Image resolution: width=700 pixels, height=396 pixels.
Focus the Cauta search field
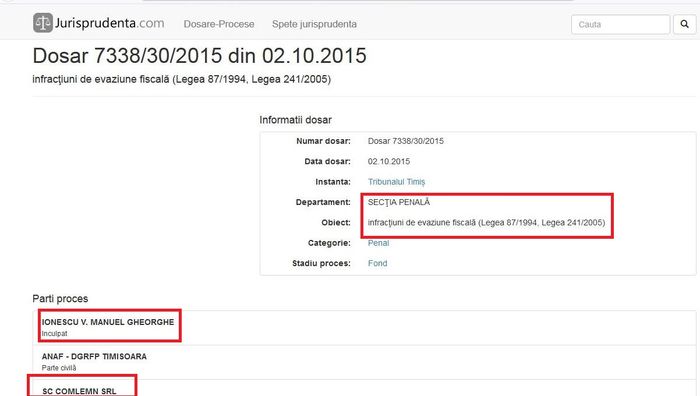tap(621, 24)
